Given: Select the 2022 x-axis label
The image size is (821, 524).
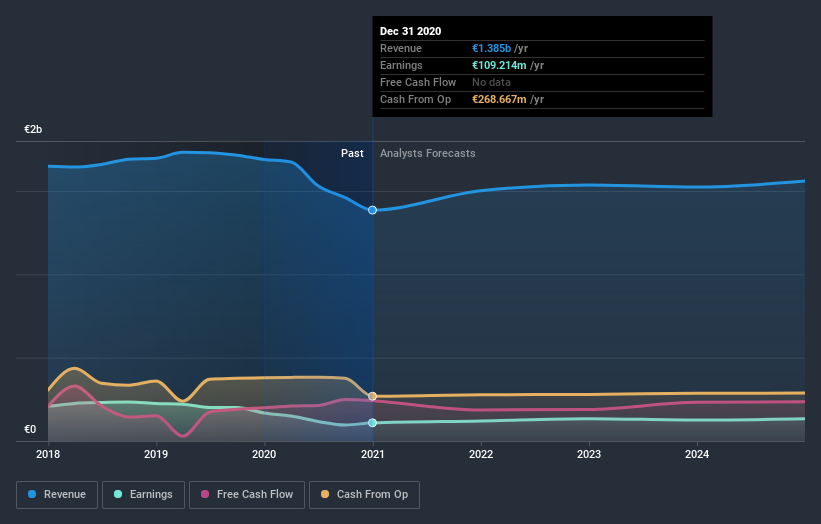Looking at the screenshot, I should (481, 454).
